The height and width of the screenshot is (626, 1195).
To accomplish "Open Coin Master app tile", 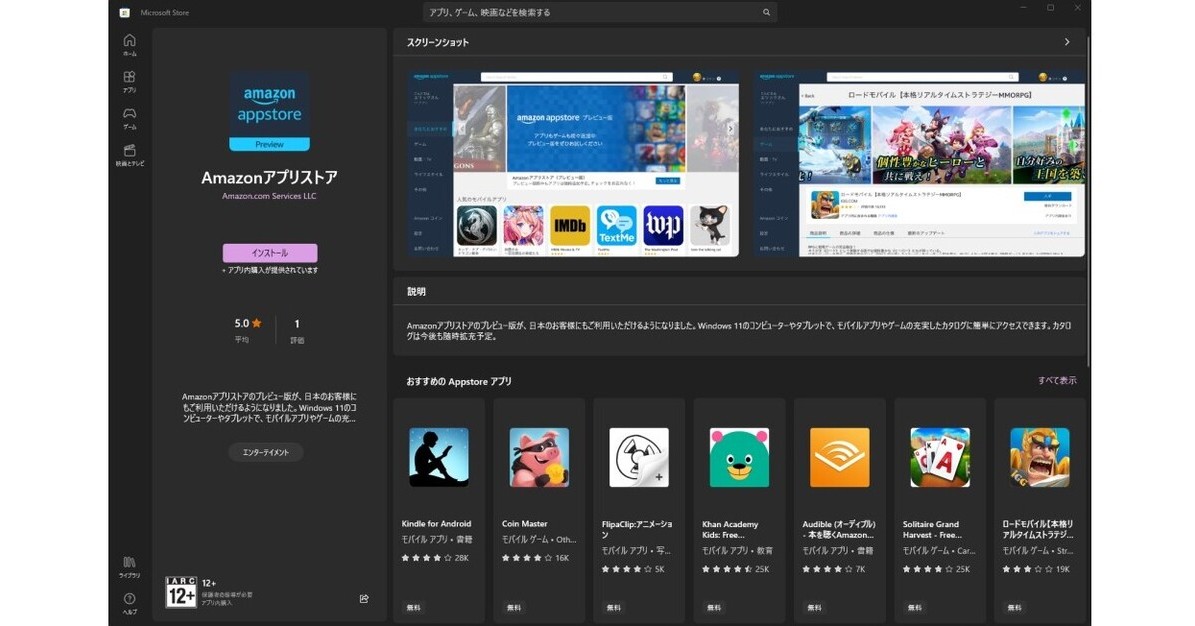I will [x=539, y=510].
